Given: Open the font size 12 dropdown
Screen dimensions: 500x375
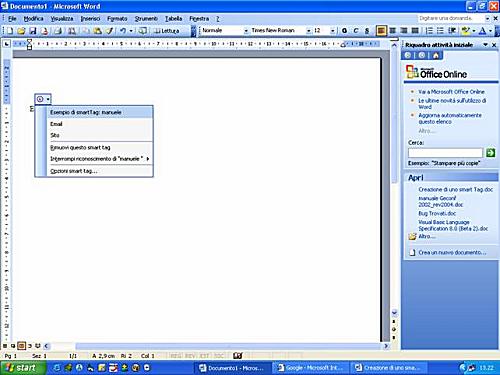Looking at the screenshot, I should tap(332, 31).
